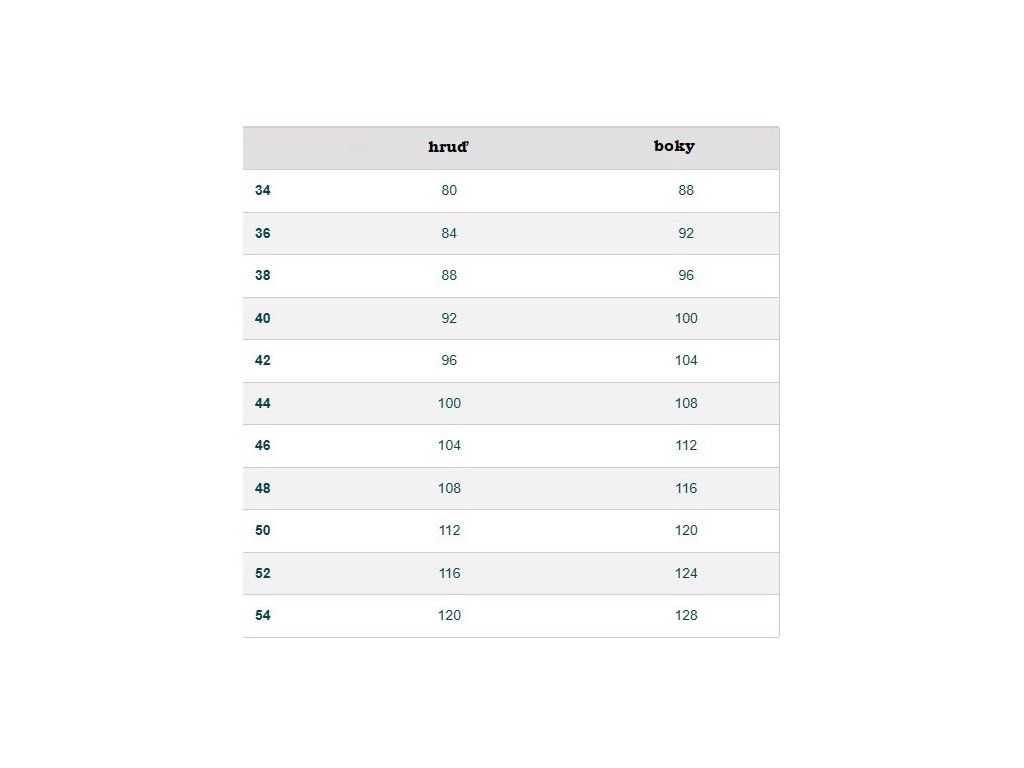Click the "boky" column header
This screenshot has height=768, width=1024.
point(674,146)
